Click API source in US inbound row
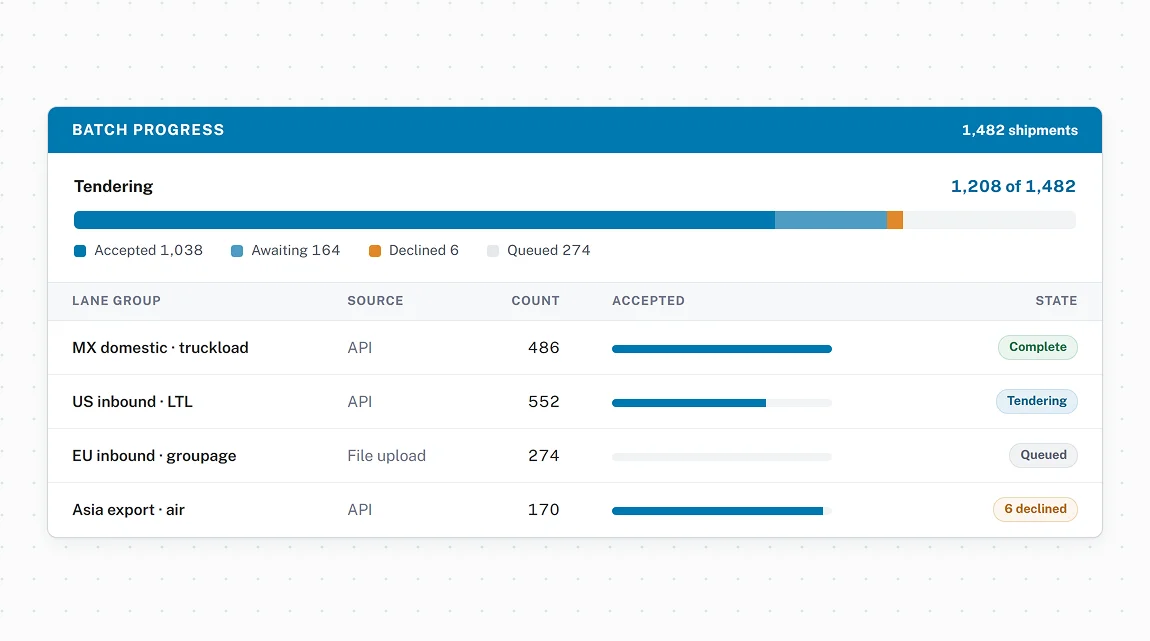This screenshot has width=1150, height=641. (359, 402)
